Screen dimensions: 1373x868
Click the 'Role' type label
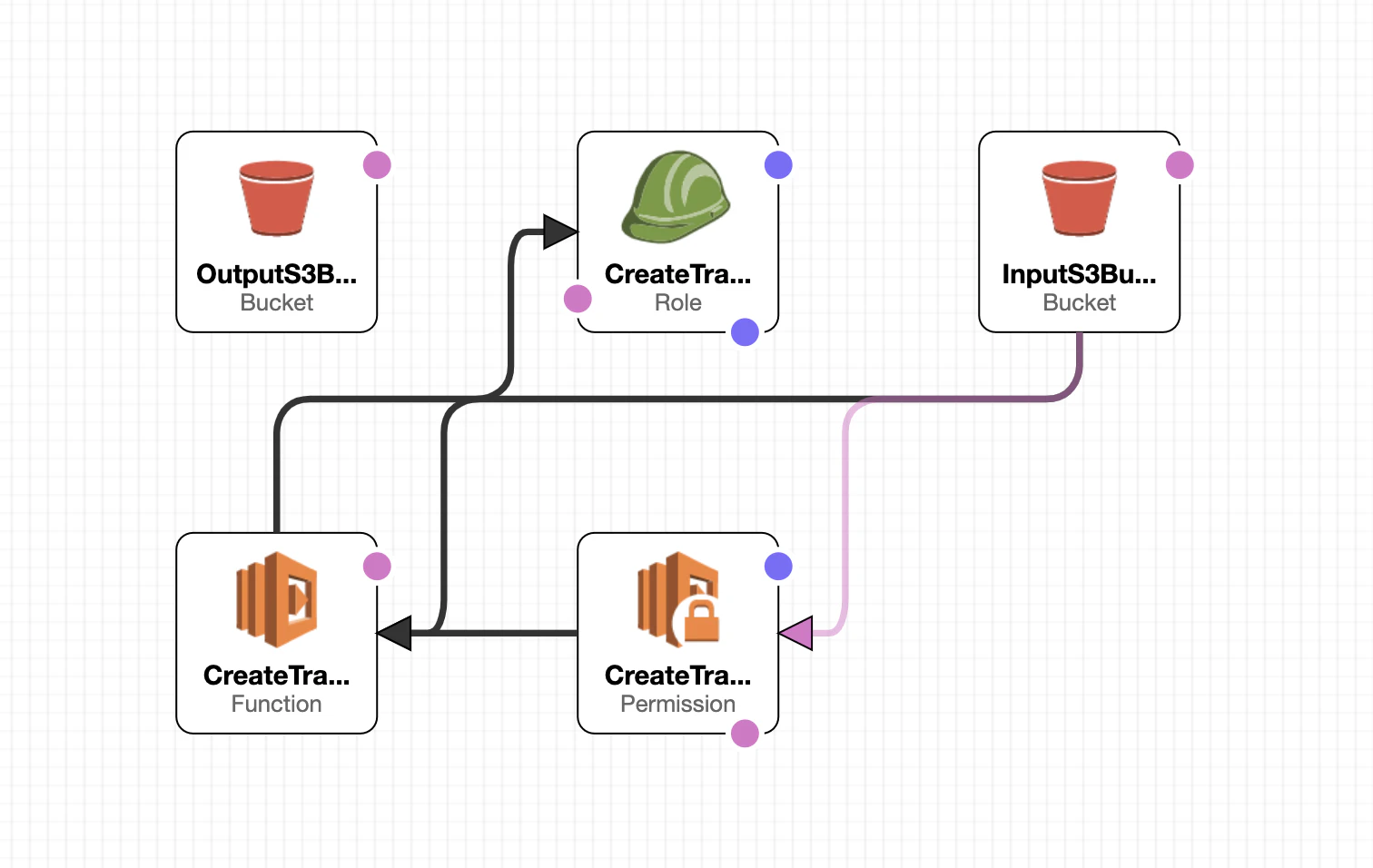678,303
